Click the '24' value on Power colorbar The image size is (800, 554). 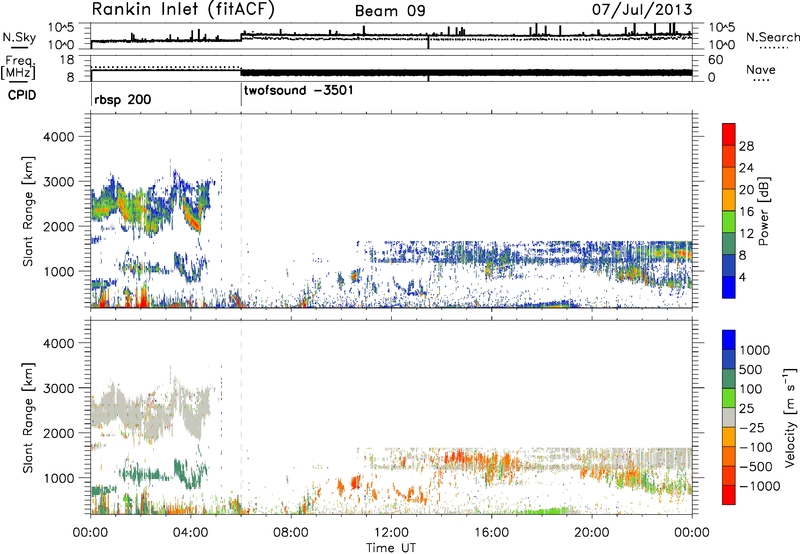click(x=746, y=168)
